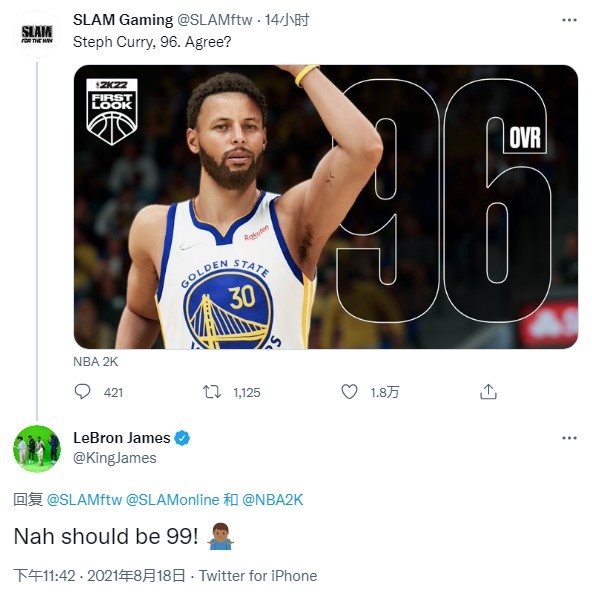Click the 14小时 time label
The width and height of the screenshot is (592, 592).
coord(287,20)
